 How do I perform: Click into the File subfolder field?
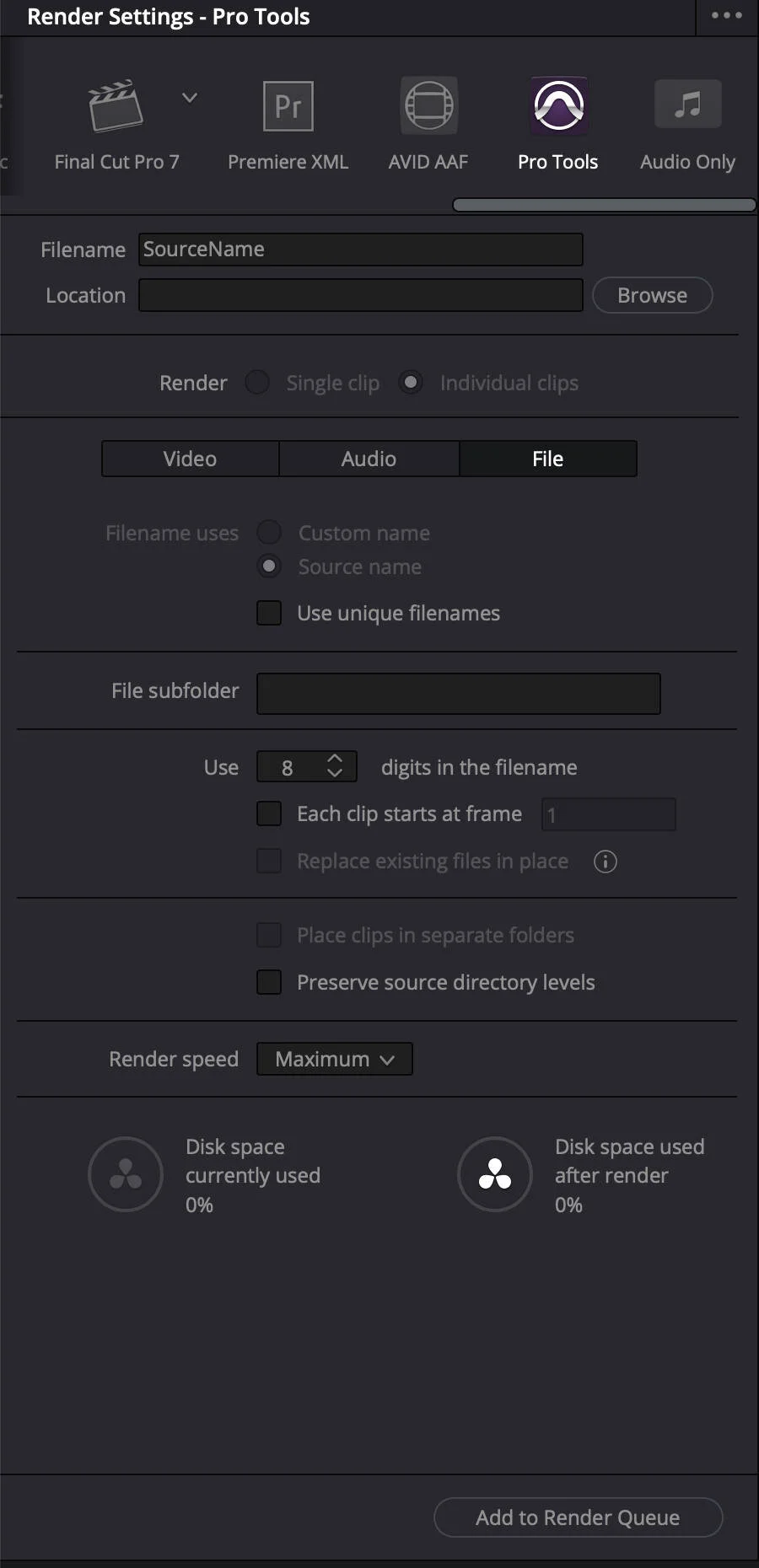pos(459,693)
